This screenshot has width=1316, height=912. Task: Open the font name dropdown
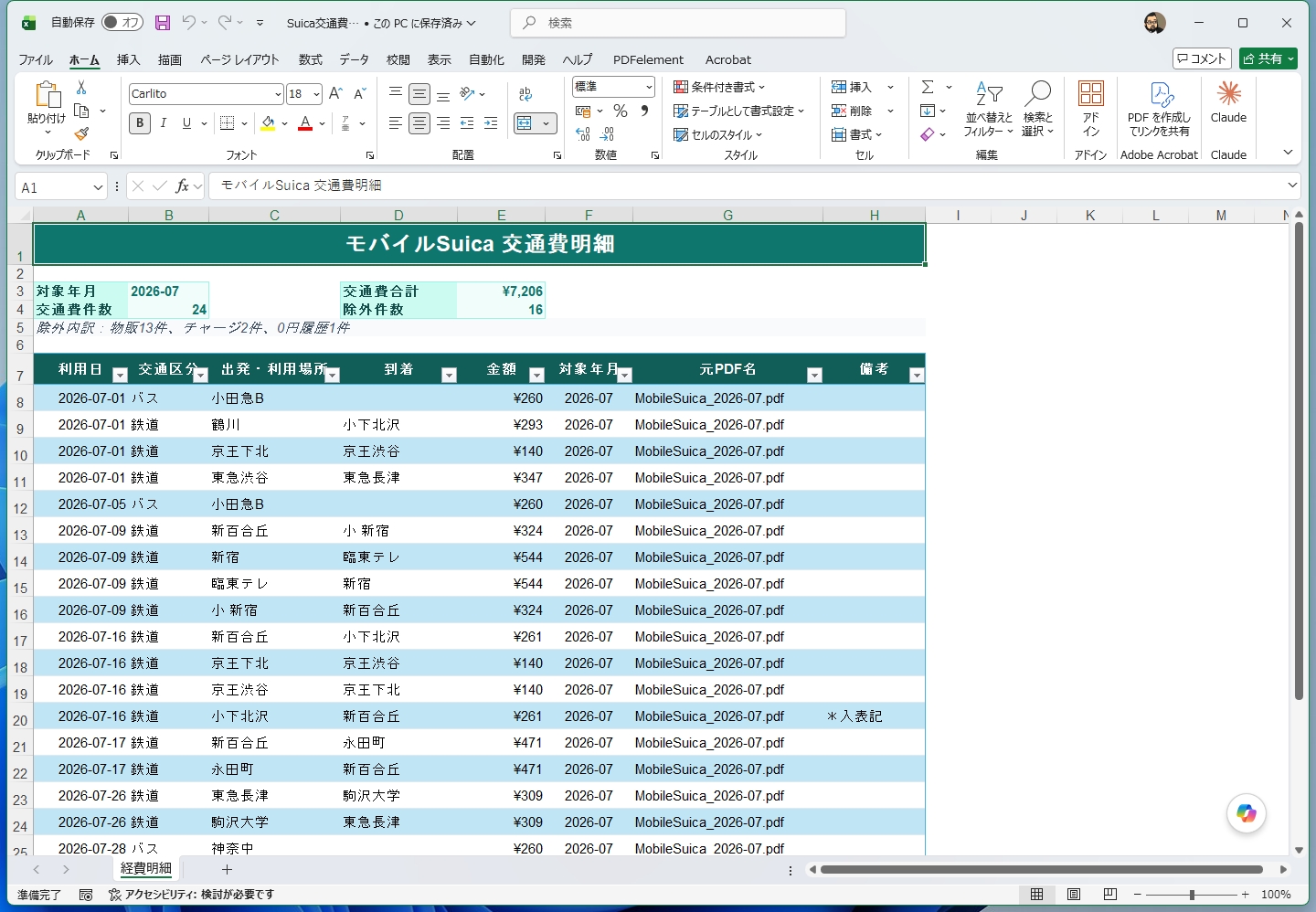278,94
